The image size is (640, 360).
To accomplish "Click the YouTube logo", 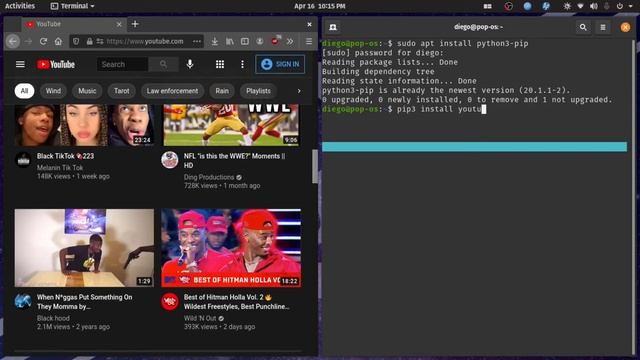I will [x=56, y=64].
